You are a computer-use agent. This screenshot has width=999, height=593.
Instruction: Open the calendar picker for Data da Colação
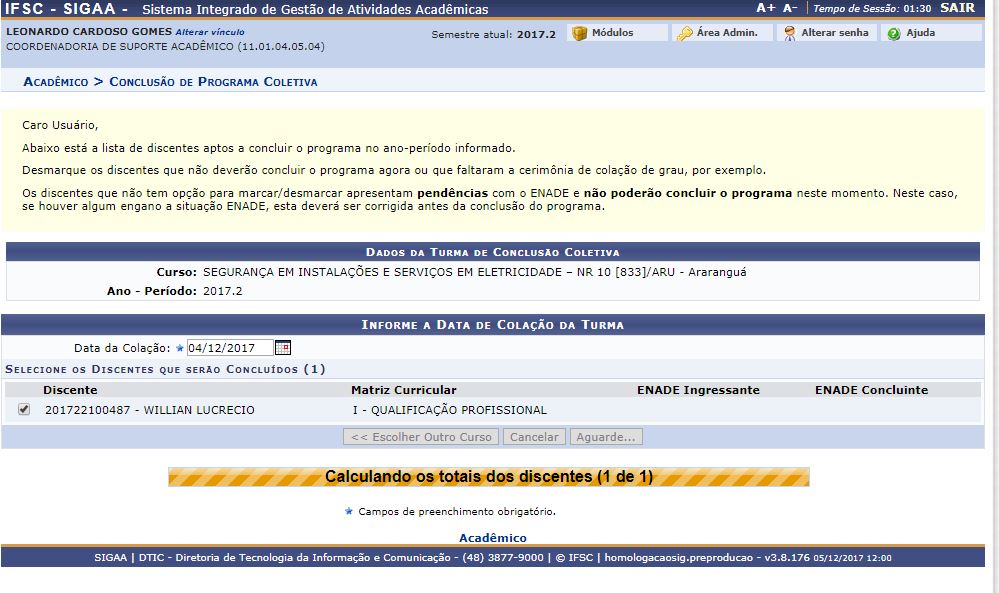pos(281,347)
